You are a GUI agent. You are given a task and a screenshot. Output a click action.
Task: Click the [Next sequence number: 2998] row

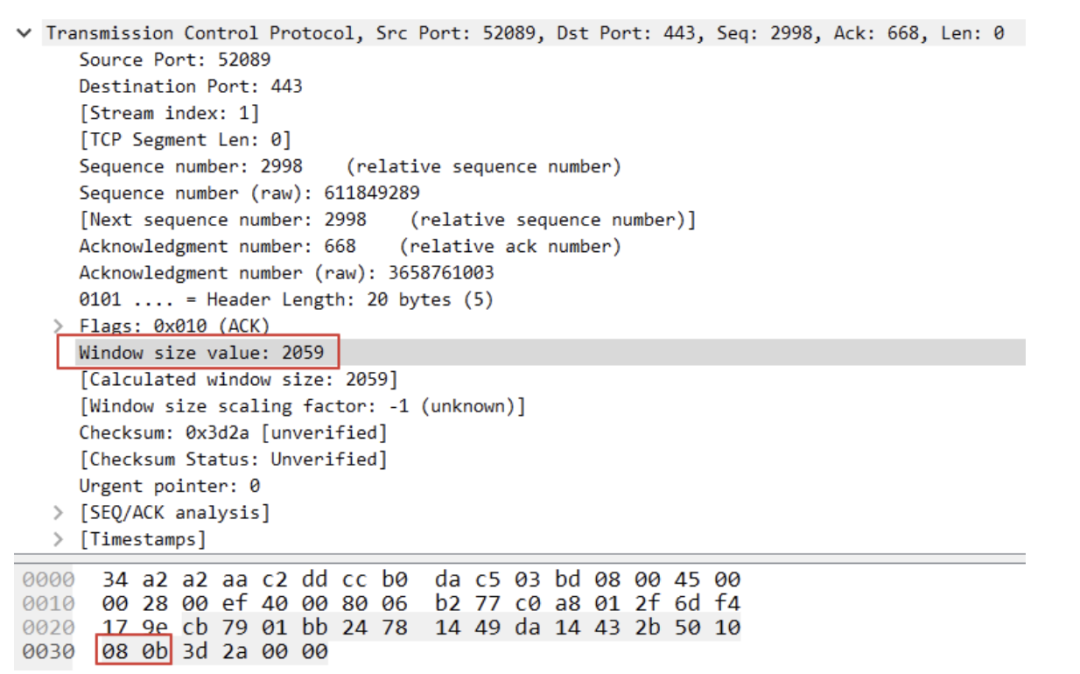(x=387, y=220)
